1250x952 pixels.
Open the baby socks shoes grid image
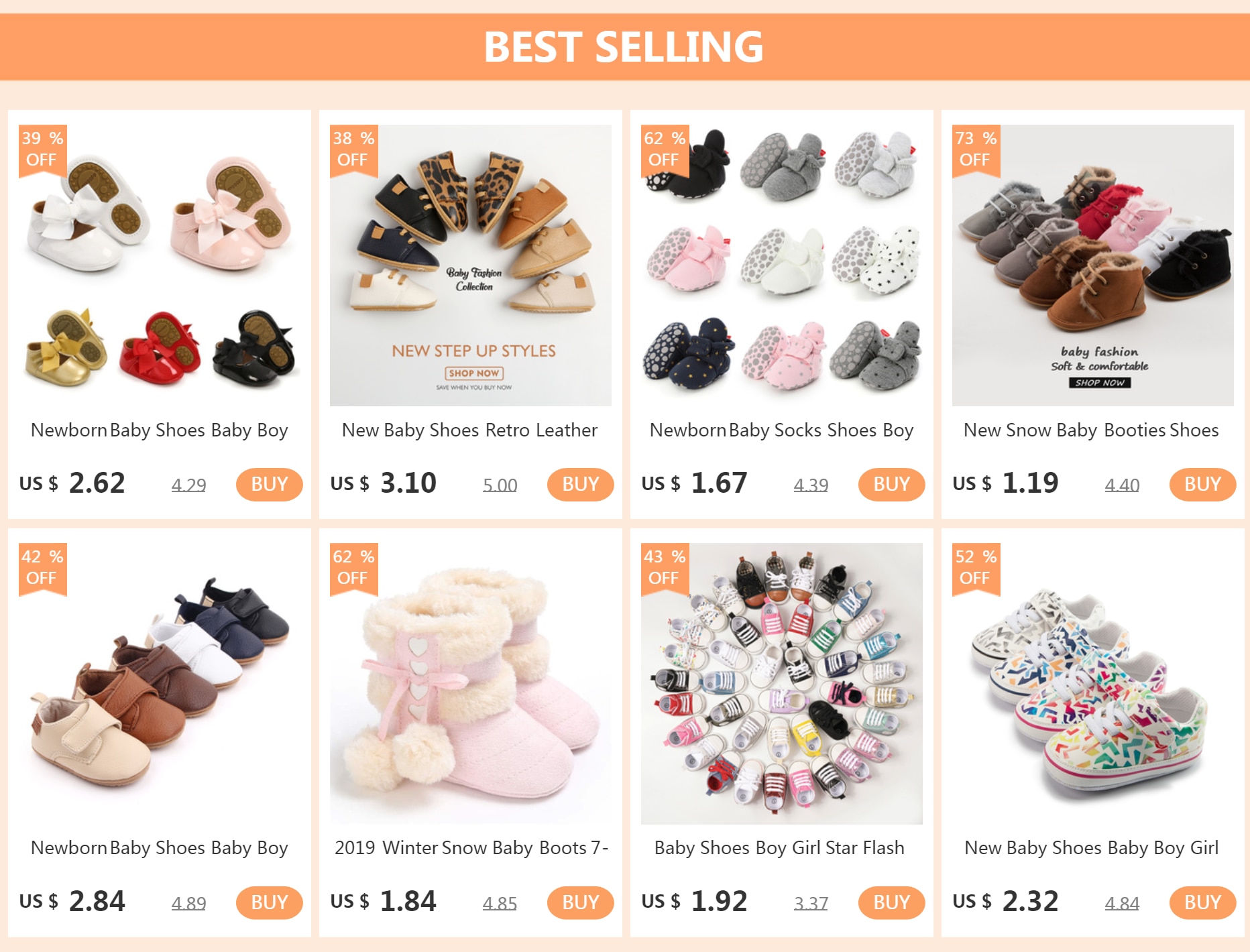pyautogui.click(x=782, y=265)
